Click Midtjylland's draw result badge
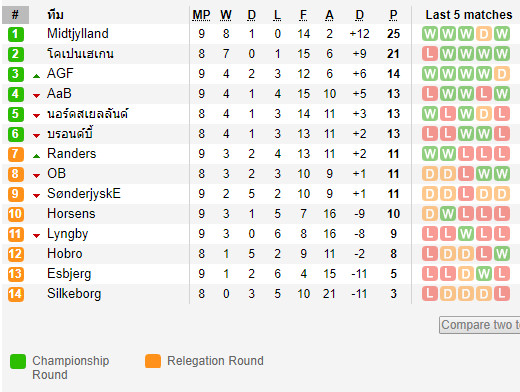Screen dimensions: 520x392 [x=484, y=34]
